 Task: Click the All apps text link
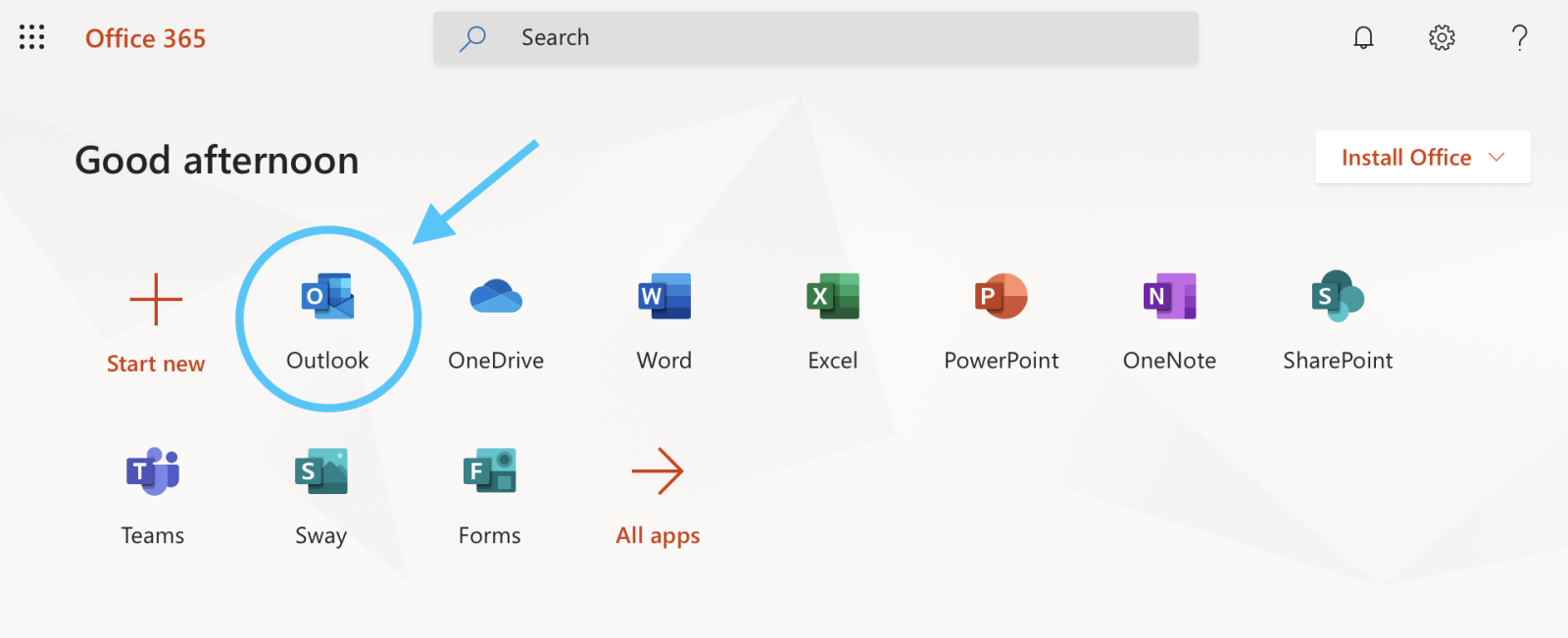658,536
